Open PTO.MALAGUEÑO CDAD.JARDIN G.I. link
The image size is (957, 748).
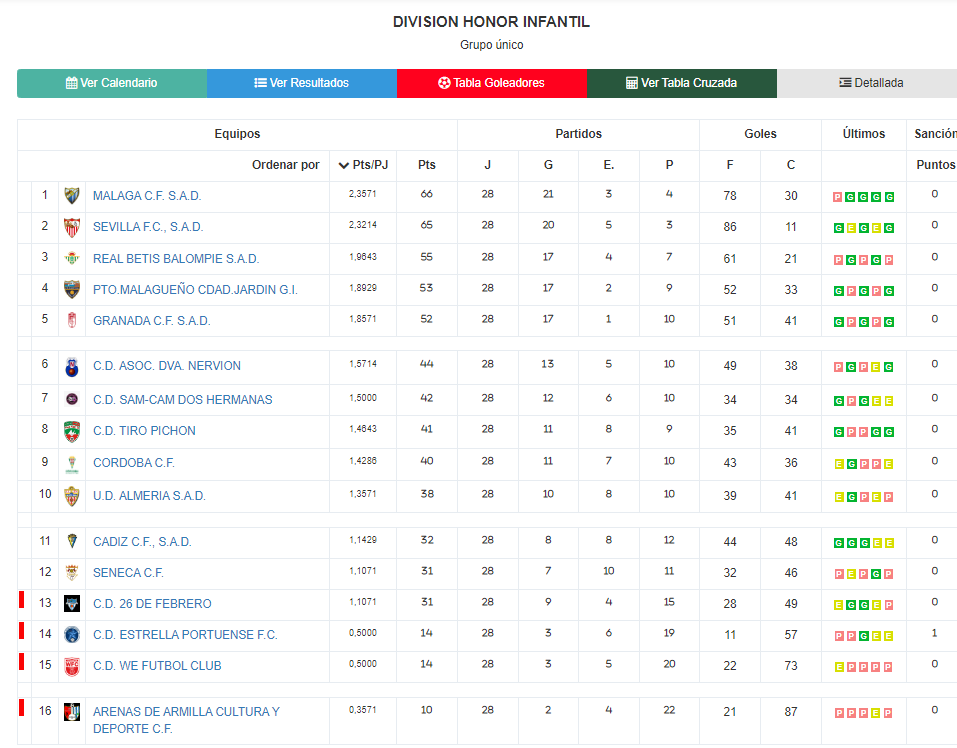click(x=195, y=290)
